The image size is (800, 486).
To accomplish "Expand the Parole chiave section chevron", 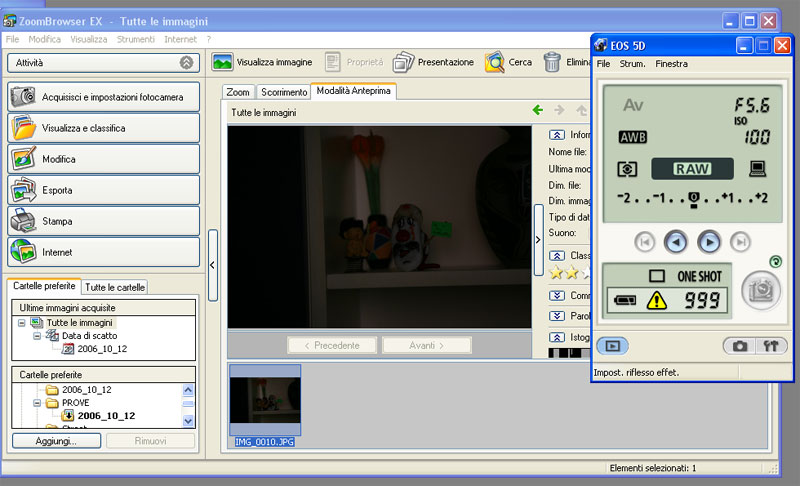I will [557, 316].
